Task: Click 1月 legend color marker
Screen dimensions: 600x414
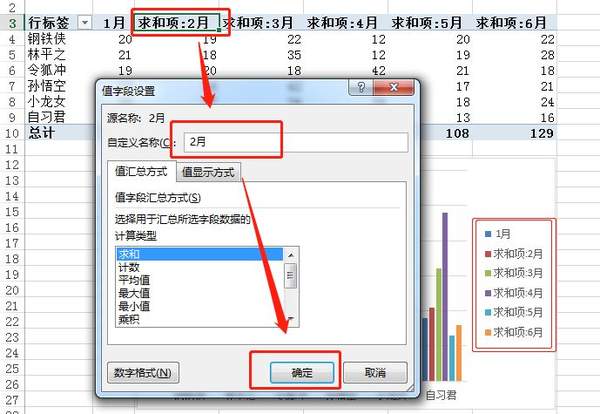Action: click(x=486, y=234)
